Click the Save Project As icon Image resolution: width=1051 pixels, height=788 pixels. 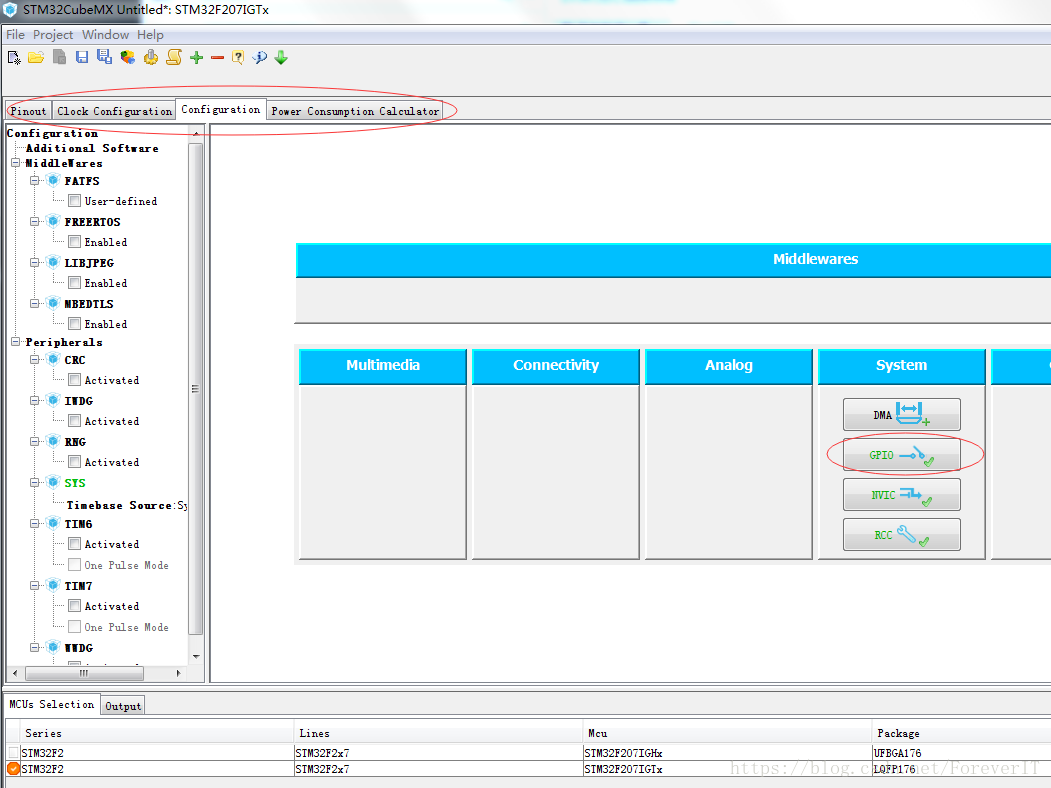[105, 57]
